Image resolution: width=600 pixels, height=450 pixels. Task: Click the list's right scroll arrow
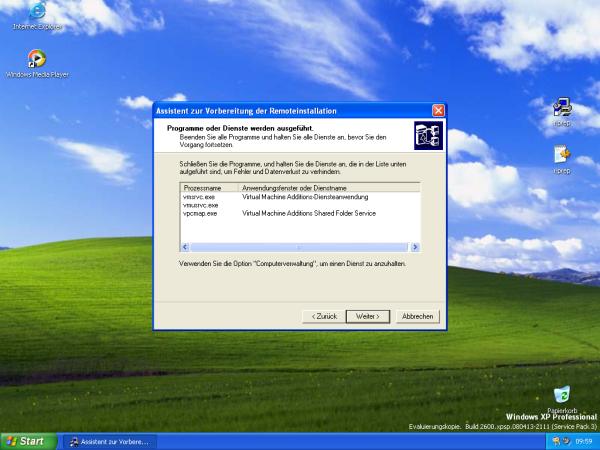[x=415, y=247]
